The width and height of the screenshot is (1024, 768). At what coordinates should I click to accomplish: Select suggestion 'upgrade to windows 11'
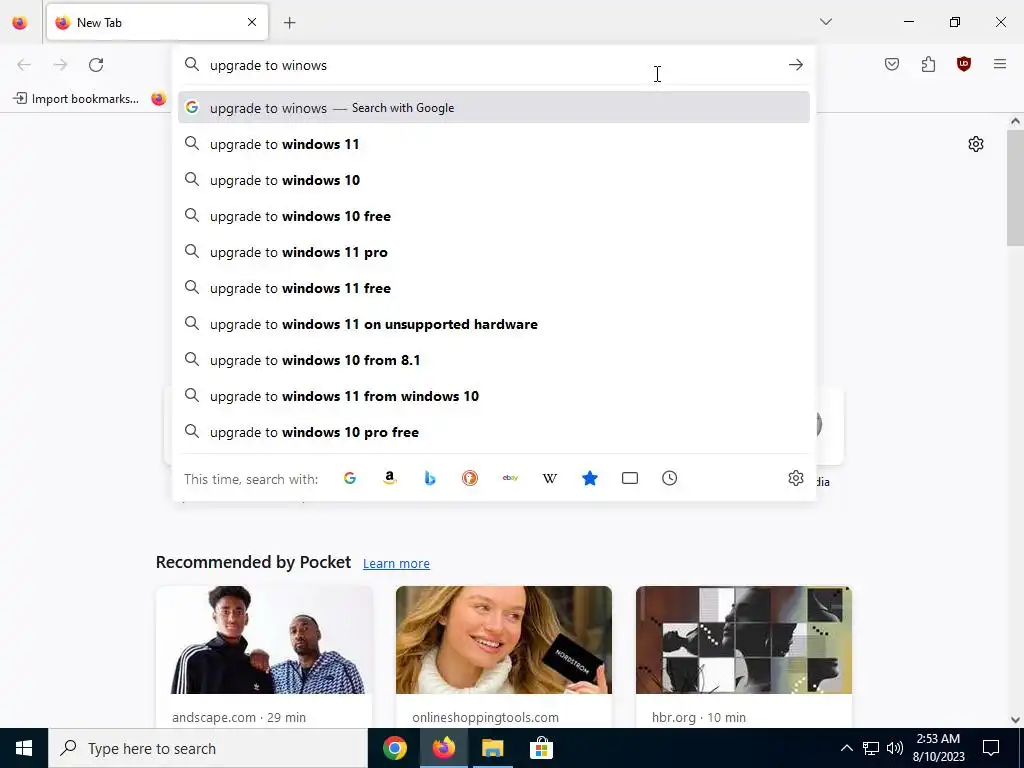click(x=494, y=144)
